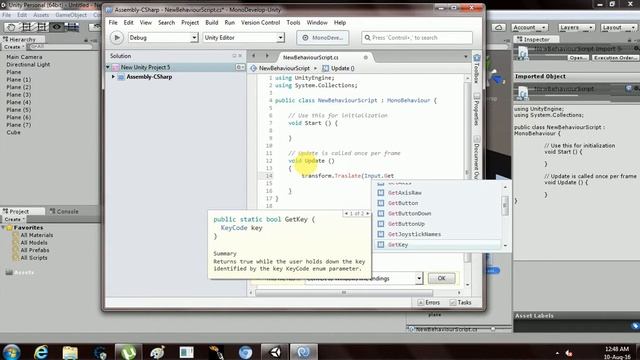Open the Search menu in MonoDevelop
The width and height of the screenshot is (640, 360).
click(167, 22)
